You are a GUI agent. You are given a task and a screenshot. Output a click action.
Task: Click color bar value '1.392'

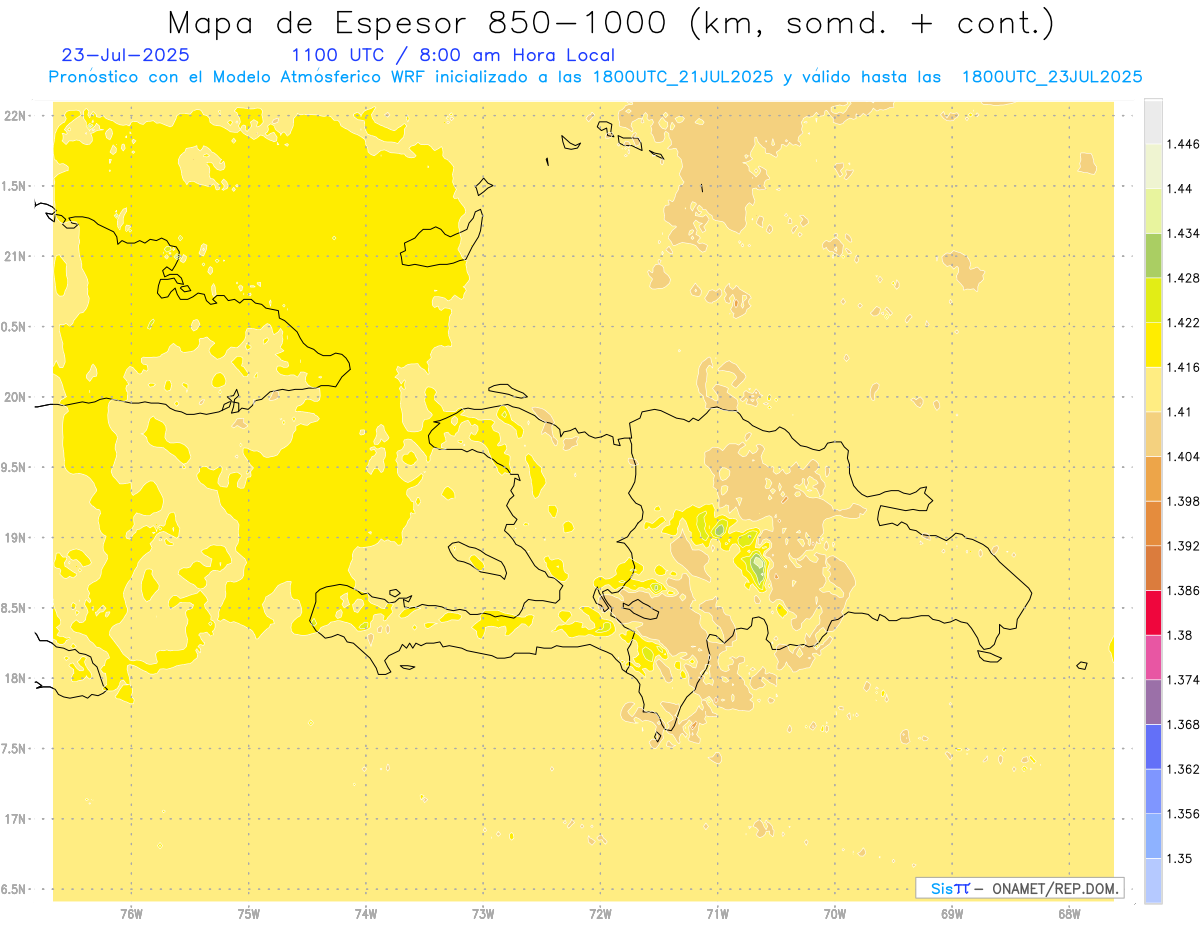click(1182, 546)
